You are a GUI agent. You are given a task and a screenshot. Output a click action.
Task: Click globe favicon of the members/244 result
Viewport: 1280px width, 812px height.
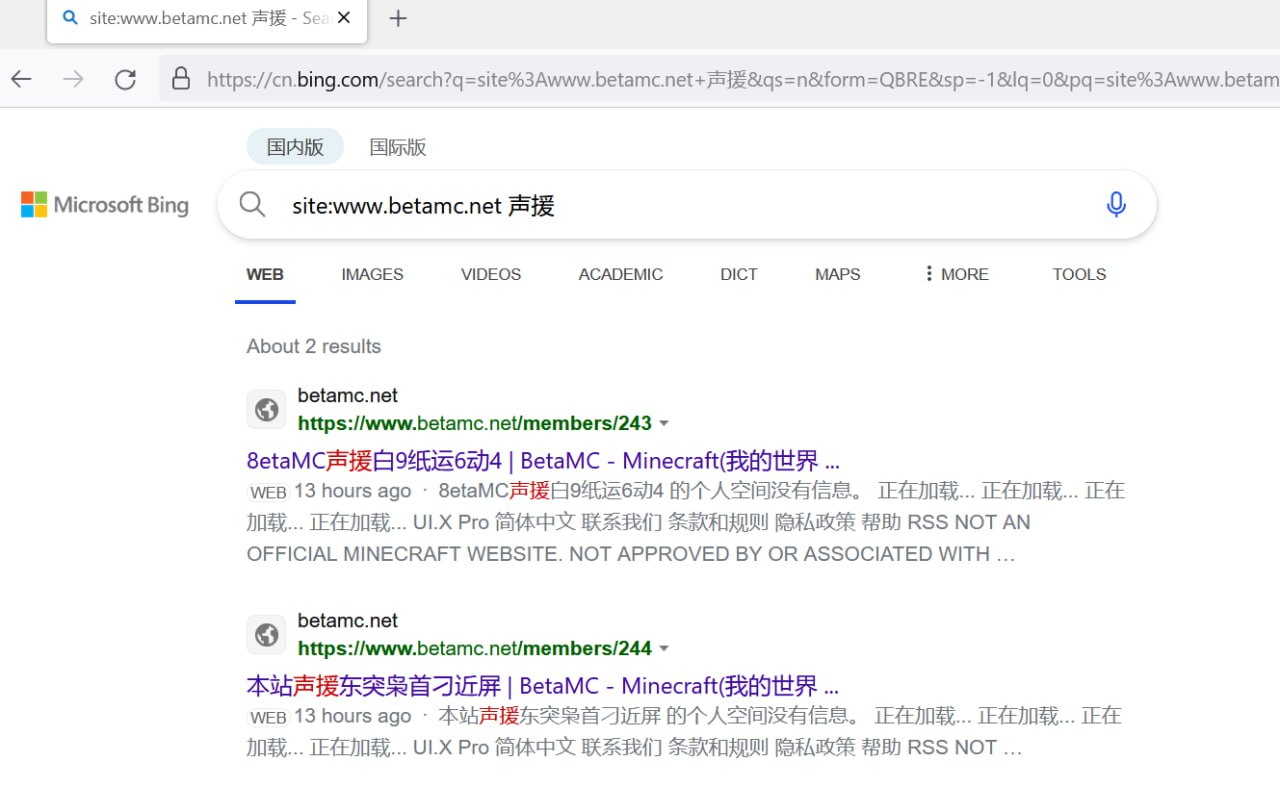(x=266, y=635)
